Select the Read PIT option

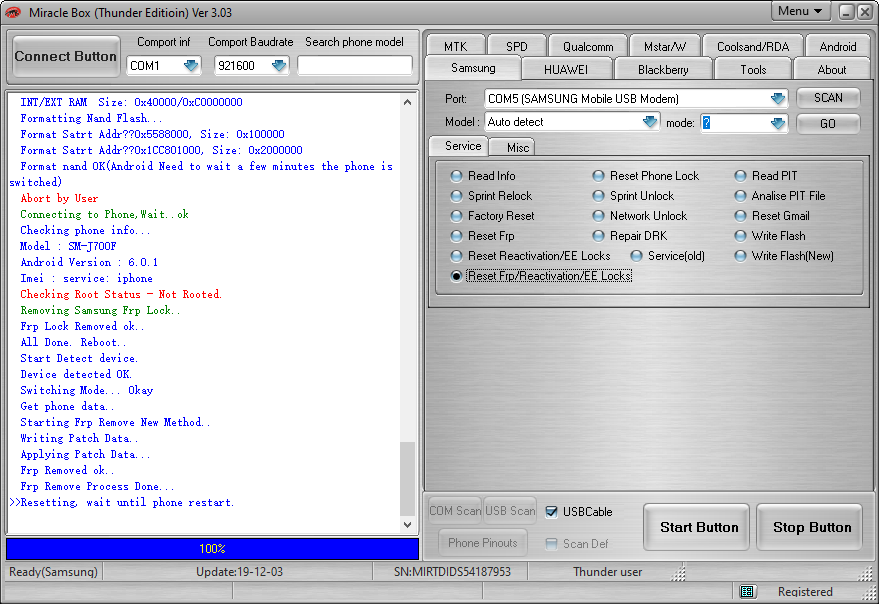point(741,176)
